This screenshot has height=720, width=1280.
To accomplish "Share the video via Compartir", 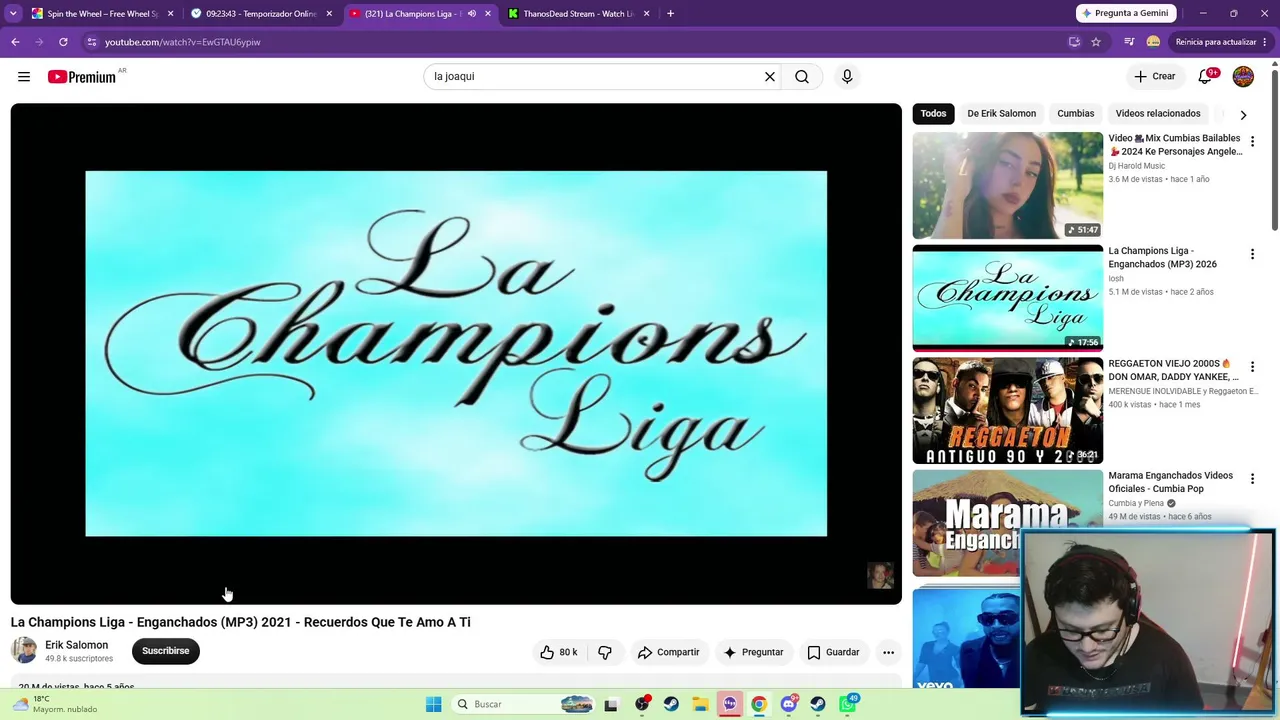I will tap(669, 652).
